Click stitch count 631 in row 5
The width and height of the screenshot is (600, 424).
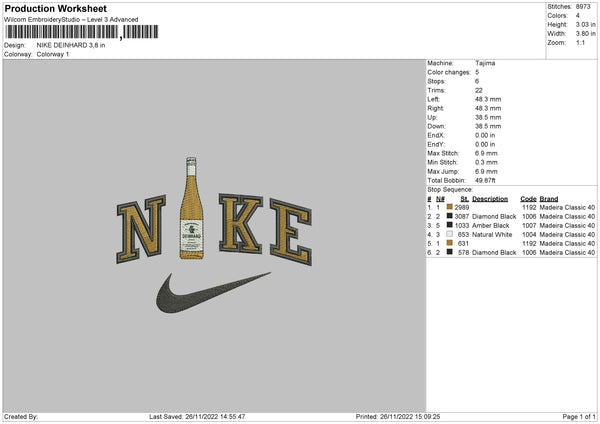coord(463,243)
